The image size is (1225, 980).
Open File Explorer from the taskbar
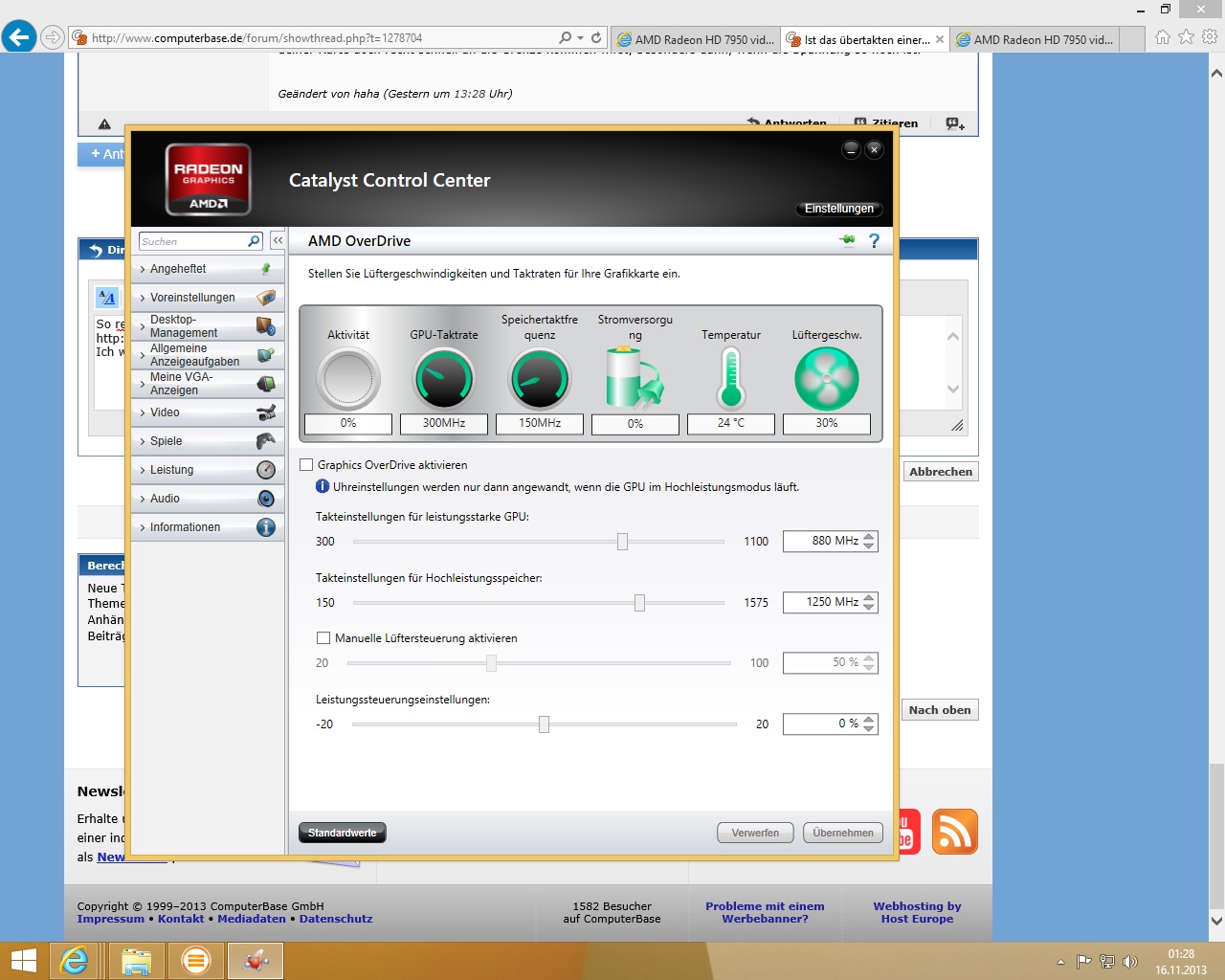pos(136,961)
